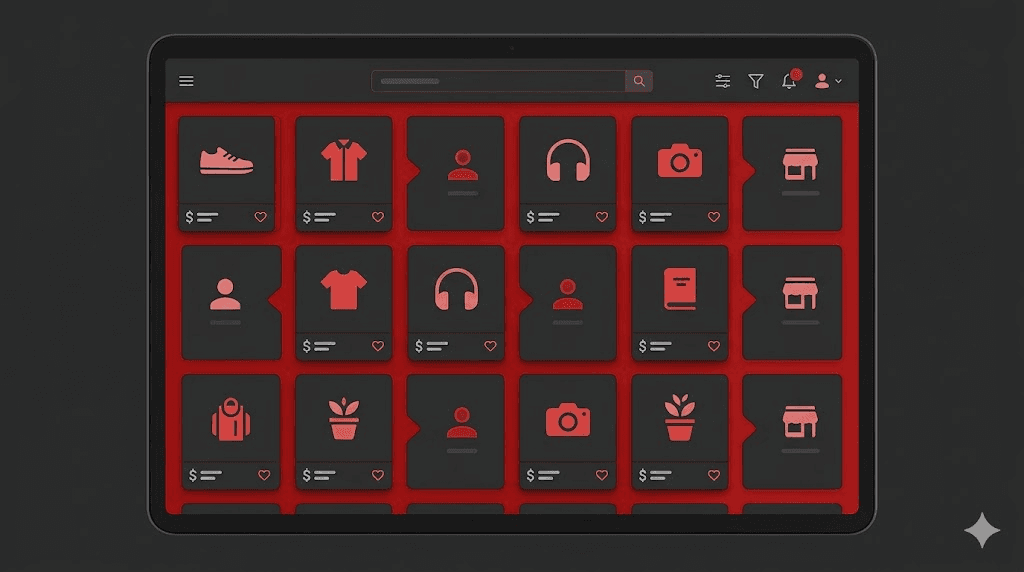Viewport: 1024px width, 572px height.
Task: Expand the account dropdown chevron
Action: coord(839,82)
